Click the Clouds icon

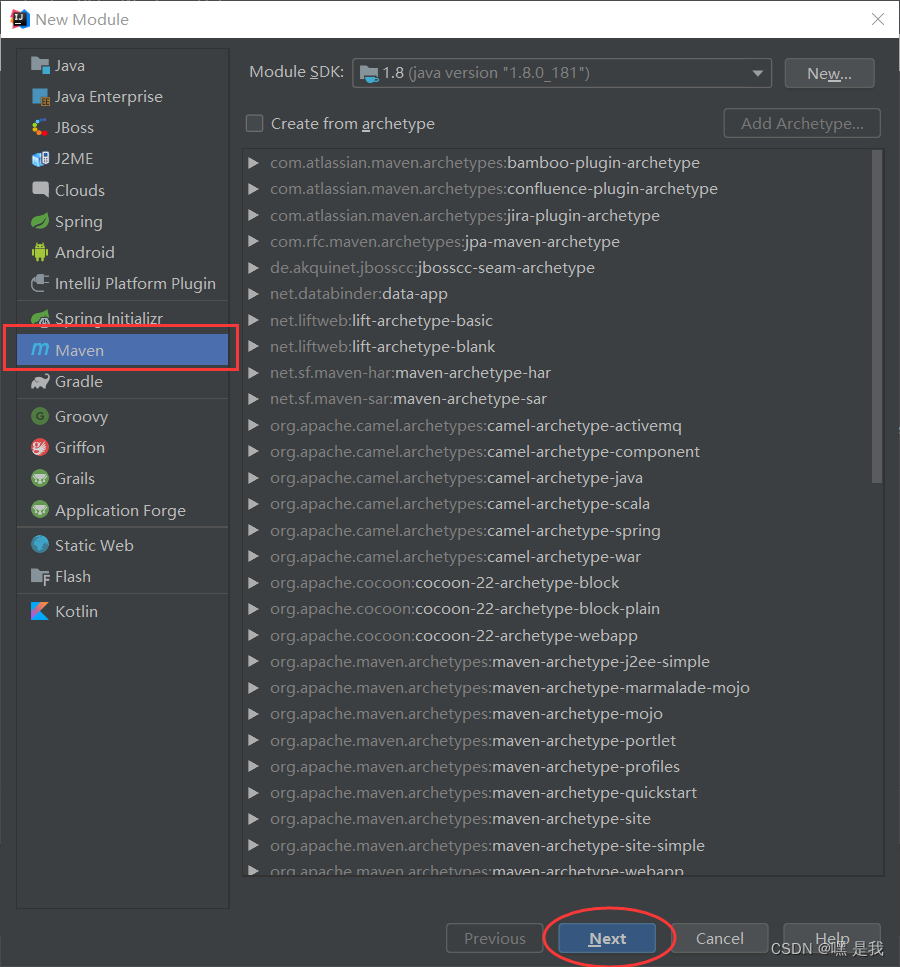tap(40, 189)
